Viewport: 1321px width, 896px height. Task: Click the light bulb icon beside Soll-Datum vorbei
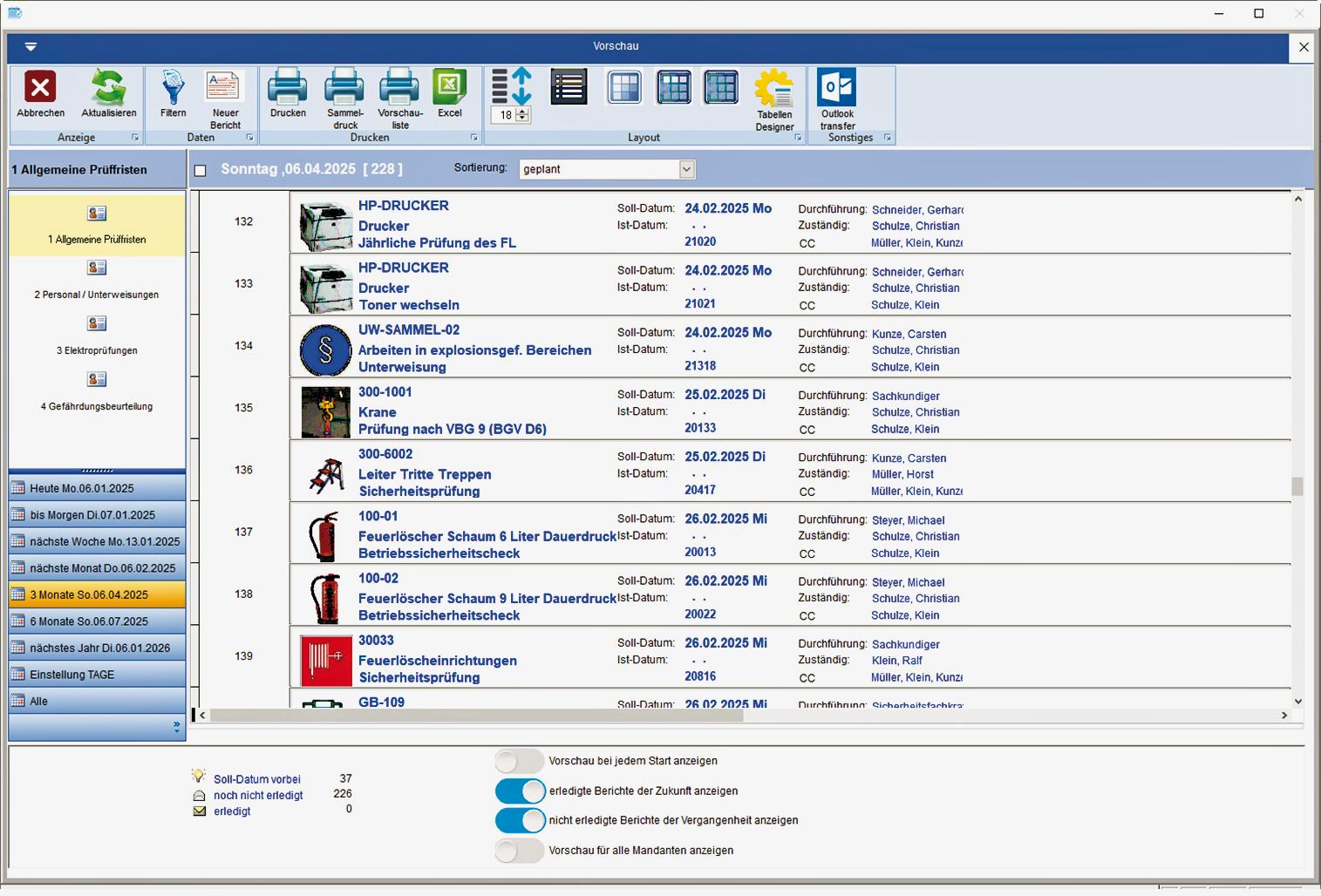199,777
